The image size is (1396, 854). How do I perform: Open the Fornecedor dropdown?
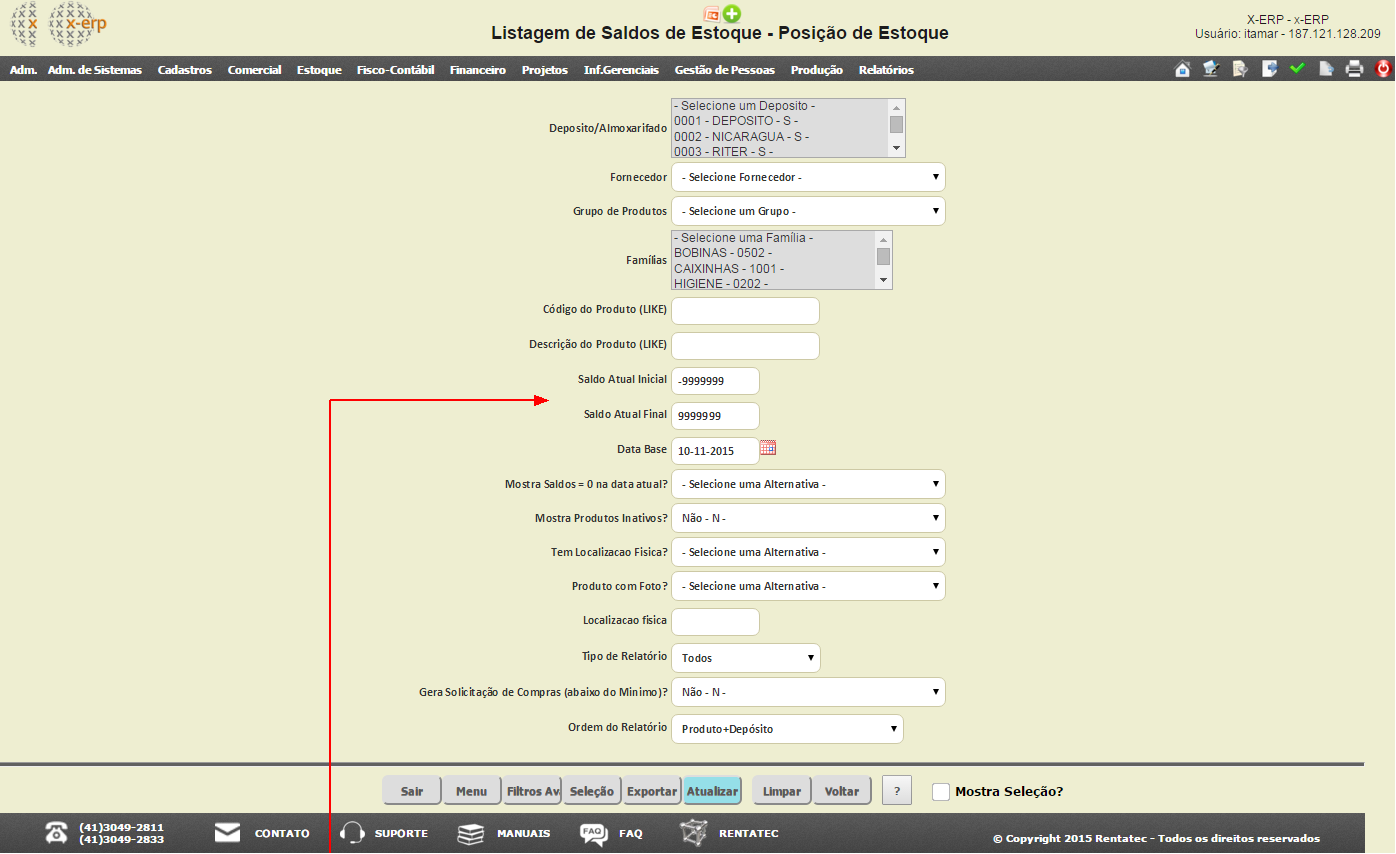pos(808,177)
